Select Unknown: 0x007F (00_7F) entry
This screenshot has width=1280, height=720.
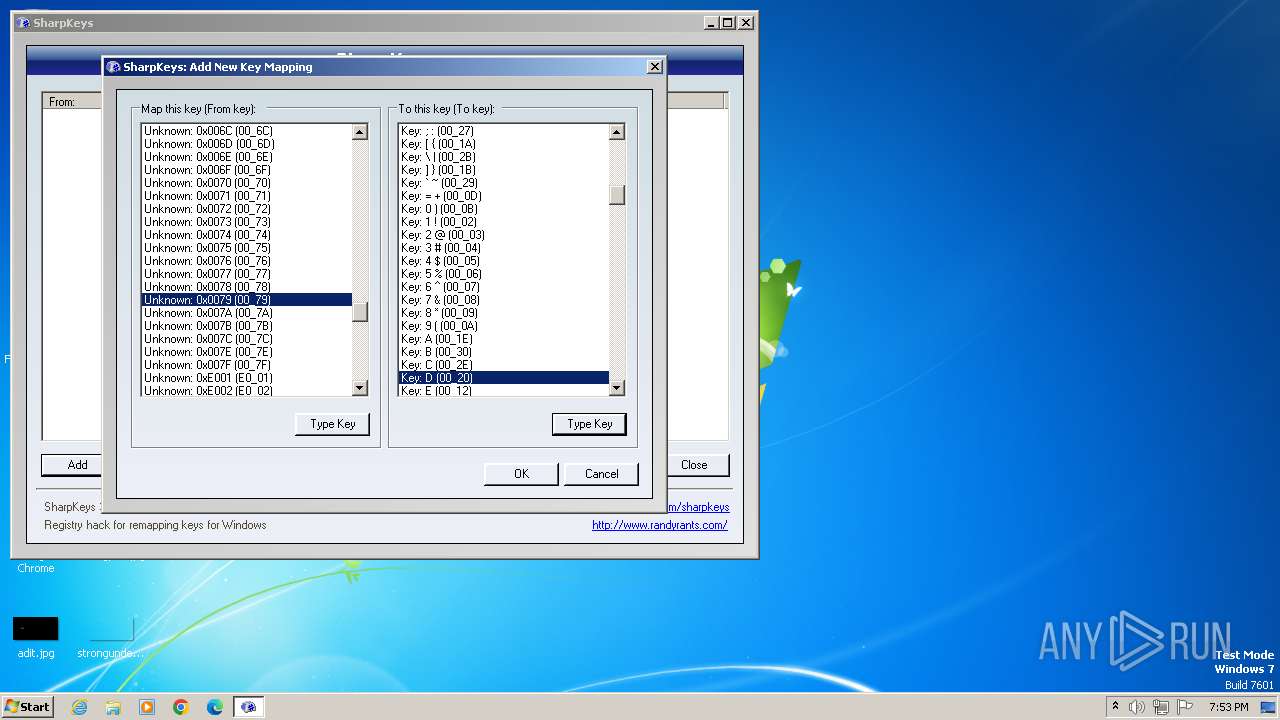(246, 365)
